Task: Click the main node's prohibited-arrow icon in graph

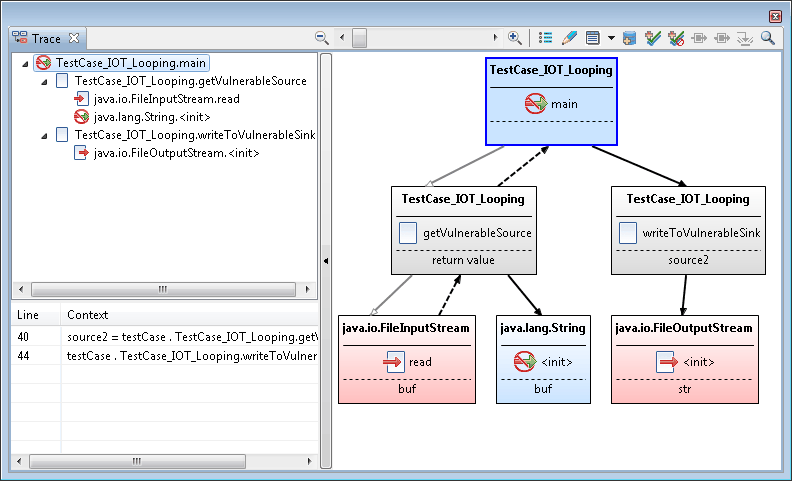Action: click(x=535, y=104)
